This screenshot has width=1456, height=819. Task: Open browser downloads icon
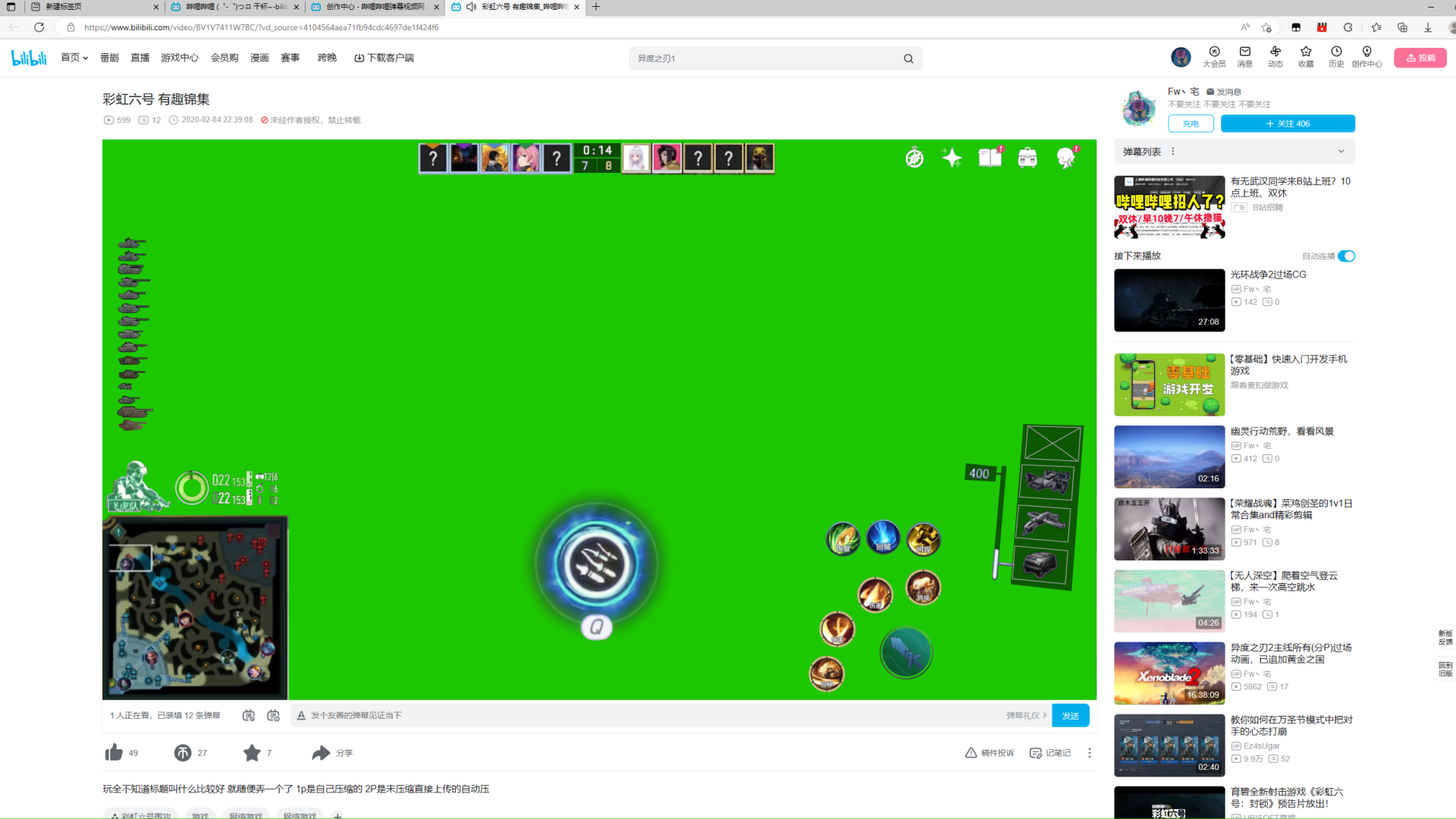pyautogui.click(x=1428, y=27)
